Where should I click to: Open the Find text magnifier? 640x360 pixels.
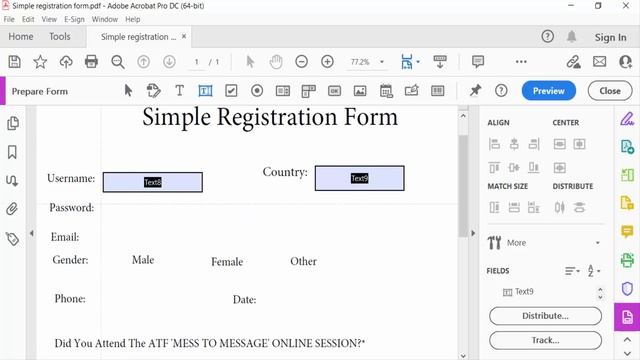tap(118, 62)
